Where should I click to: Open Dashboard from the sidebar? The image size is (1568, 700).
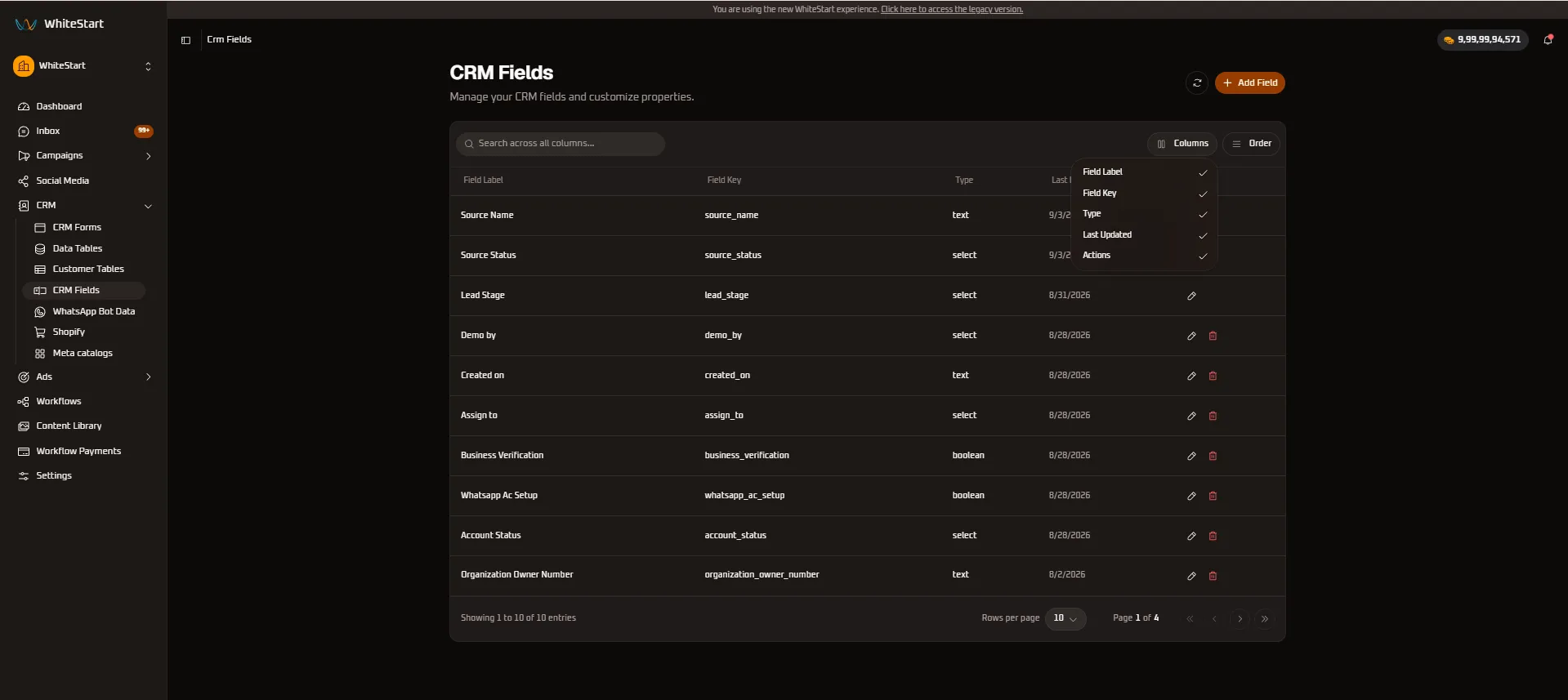pos(83,106)
